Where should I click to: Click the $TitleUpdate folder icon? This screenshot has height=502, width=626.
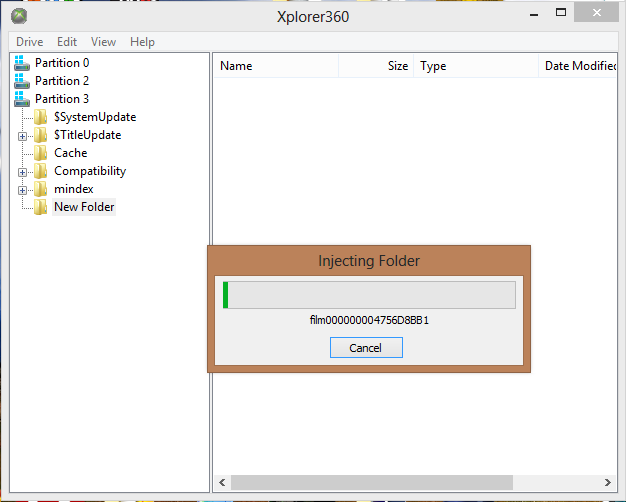tap(40, 135)
